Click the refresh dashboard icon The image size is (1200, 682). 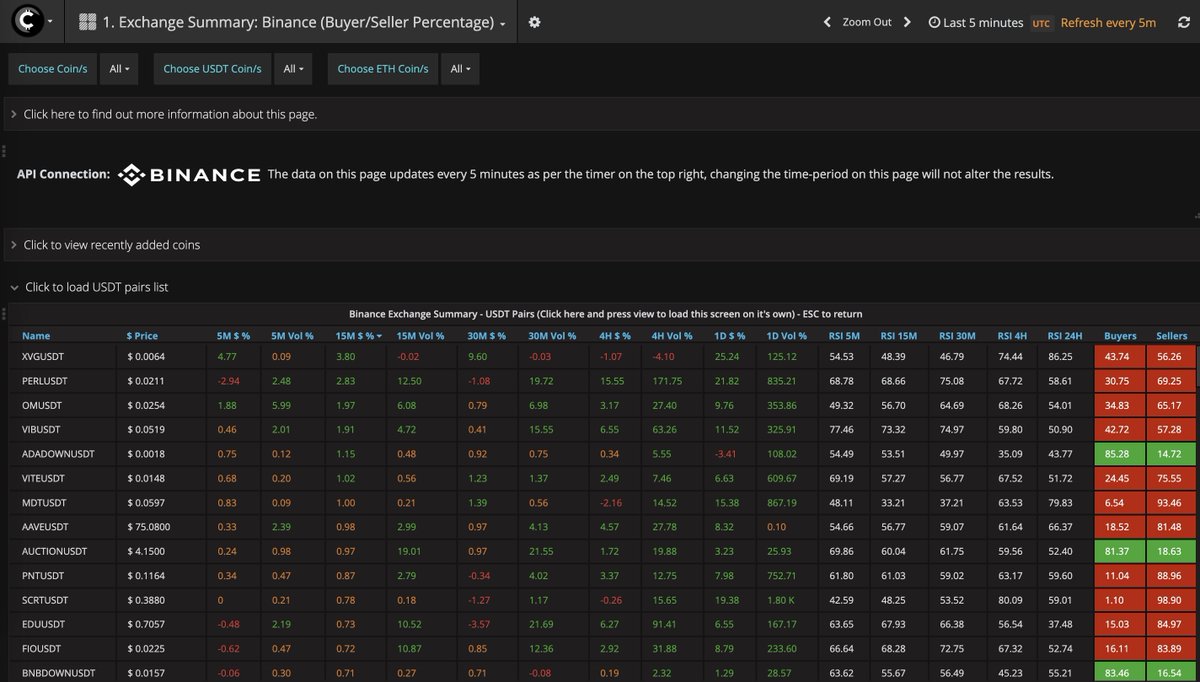point(1183,22)
